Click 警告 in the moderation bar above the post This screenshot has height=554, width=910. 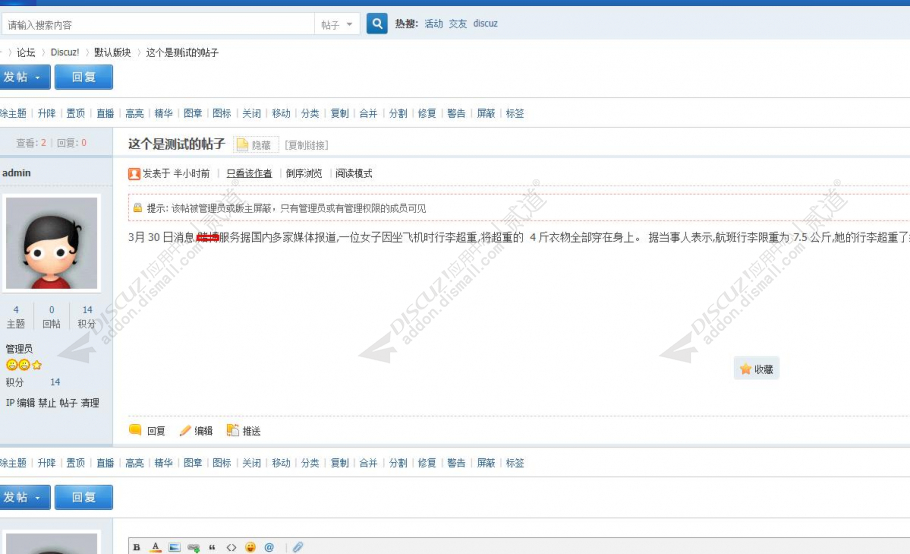pos(456,113)
